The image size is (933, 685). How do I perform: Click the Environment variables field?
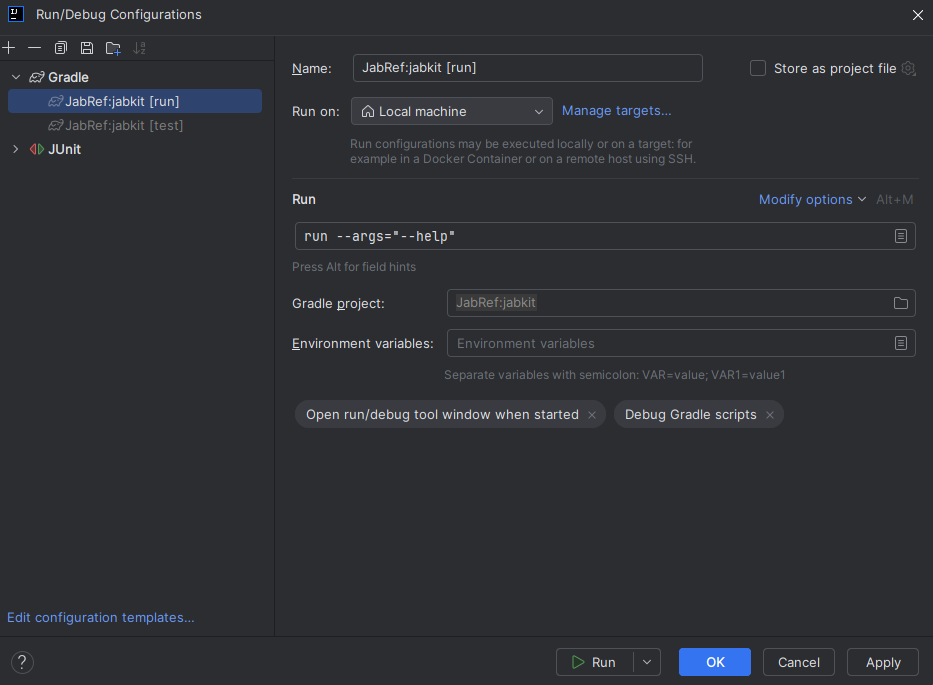pos(681,343)
